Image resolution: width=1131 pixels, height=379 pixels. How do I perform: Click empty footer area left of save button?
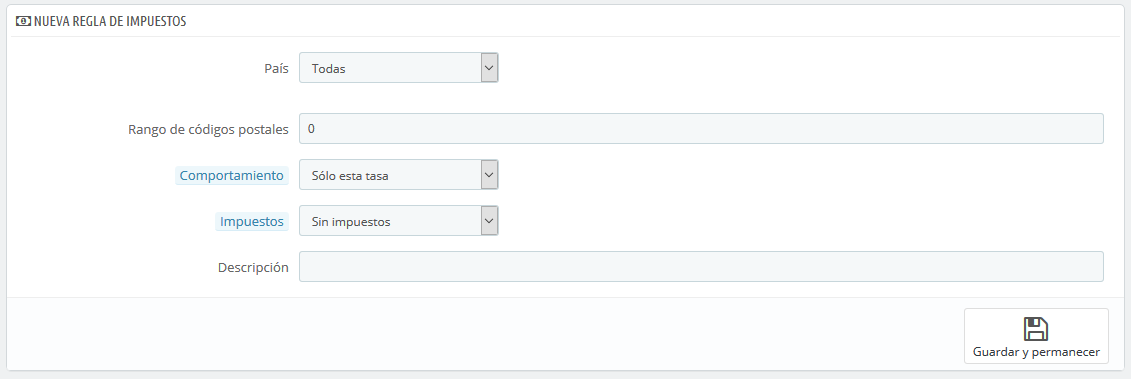coord(483,336)
